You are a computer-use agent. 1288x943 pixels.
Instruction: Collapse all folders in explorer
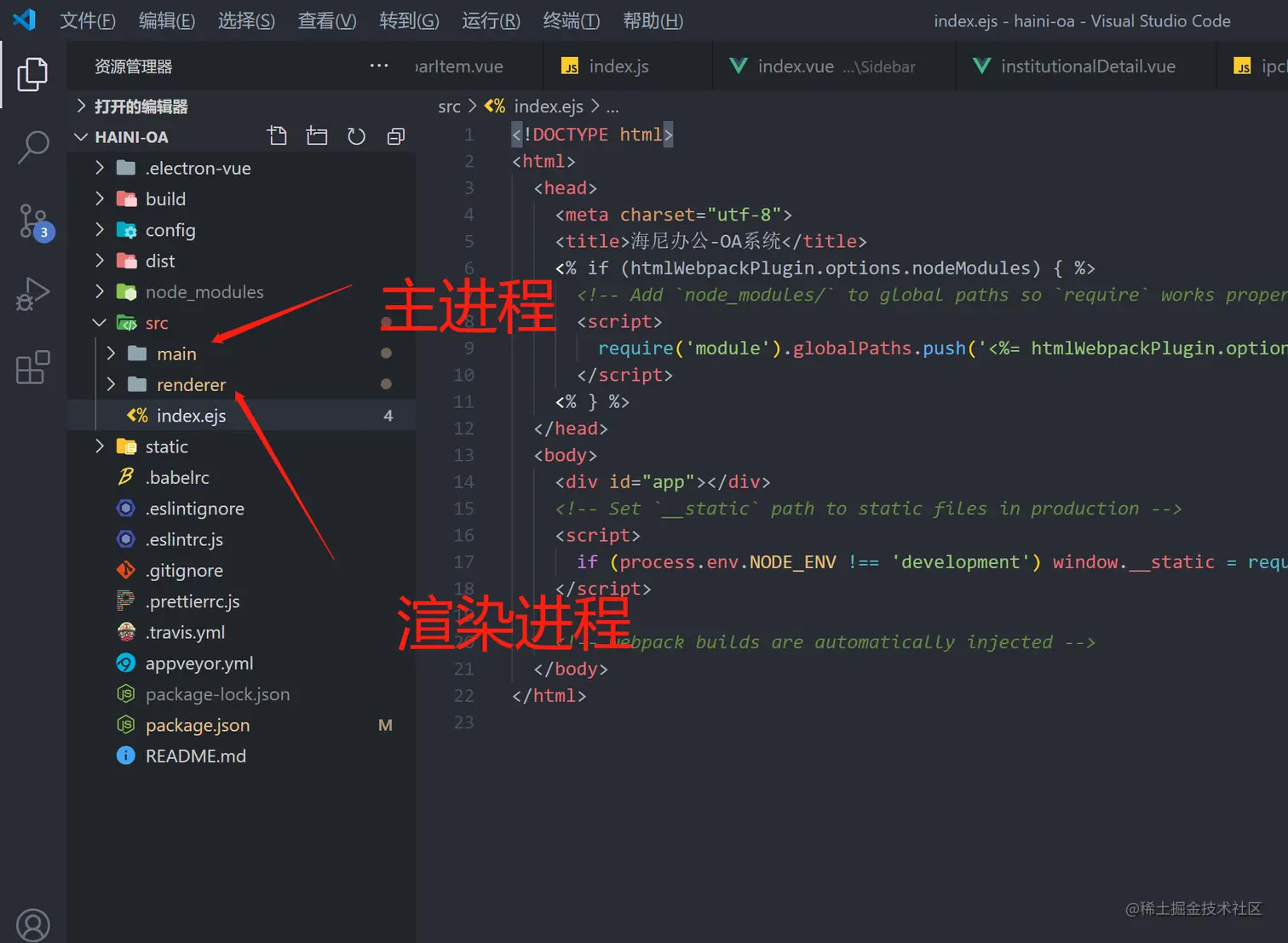point(396,136)
